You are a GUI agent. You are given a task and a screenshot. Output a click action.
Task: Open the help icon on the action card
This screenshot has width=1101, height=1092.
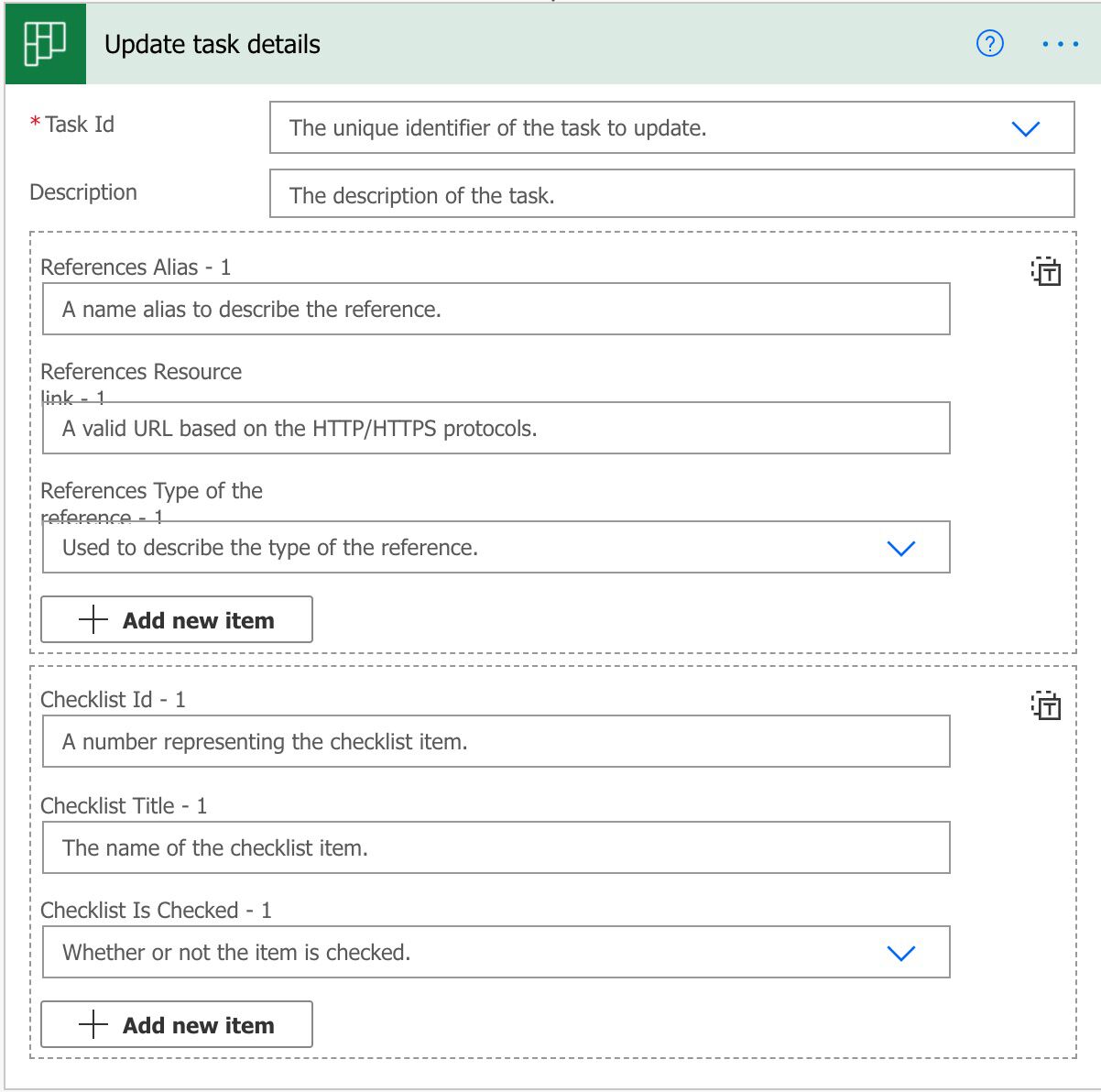coord(990,43)
